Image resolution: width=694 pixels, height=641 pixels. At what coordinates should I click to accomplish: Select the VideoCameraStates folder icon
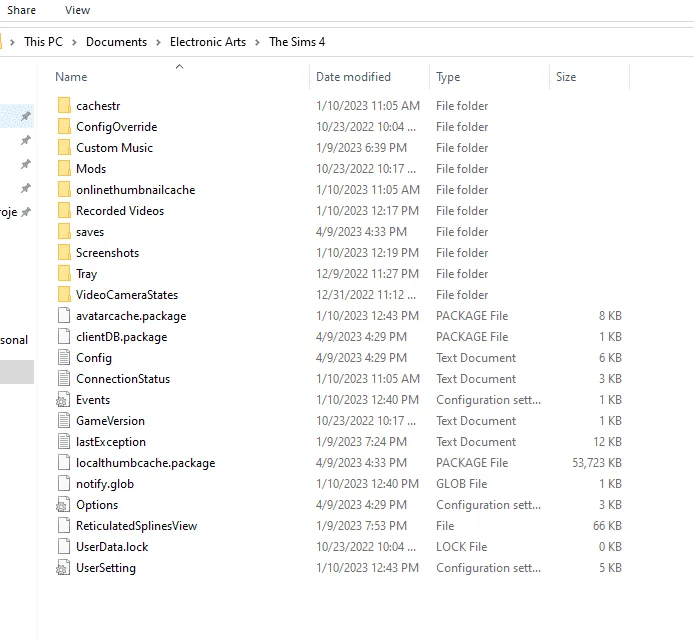pyautogui.click(x=64, y=295)
